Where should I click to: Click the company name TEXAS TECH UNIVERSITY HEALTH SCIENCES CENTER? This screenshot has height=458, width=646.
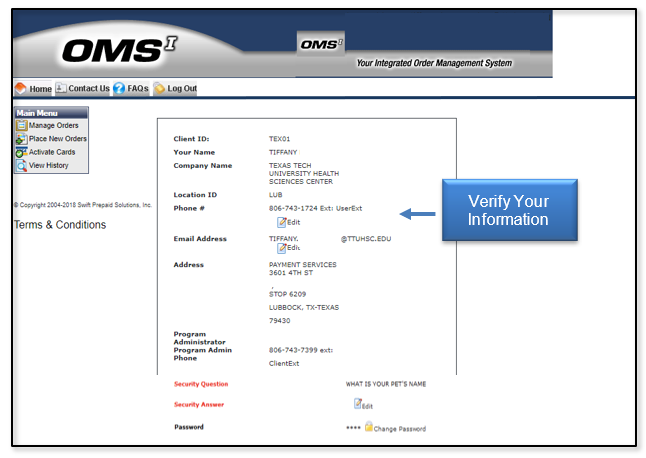[x=304, y=173]
